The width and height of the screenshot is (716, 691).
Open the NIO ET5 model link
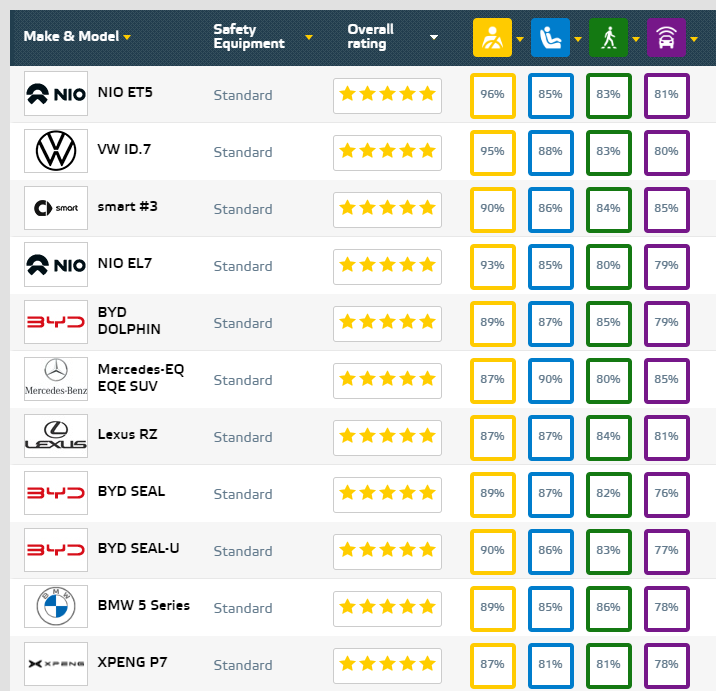(x=125, y=92)
